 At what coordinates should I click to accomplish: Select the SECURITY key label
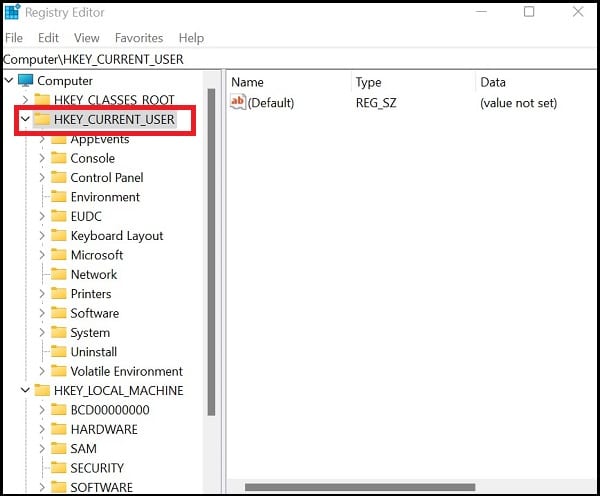pos(97,468)
